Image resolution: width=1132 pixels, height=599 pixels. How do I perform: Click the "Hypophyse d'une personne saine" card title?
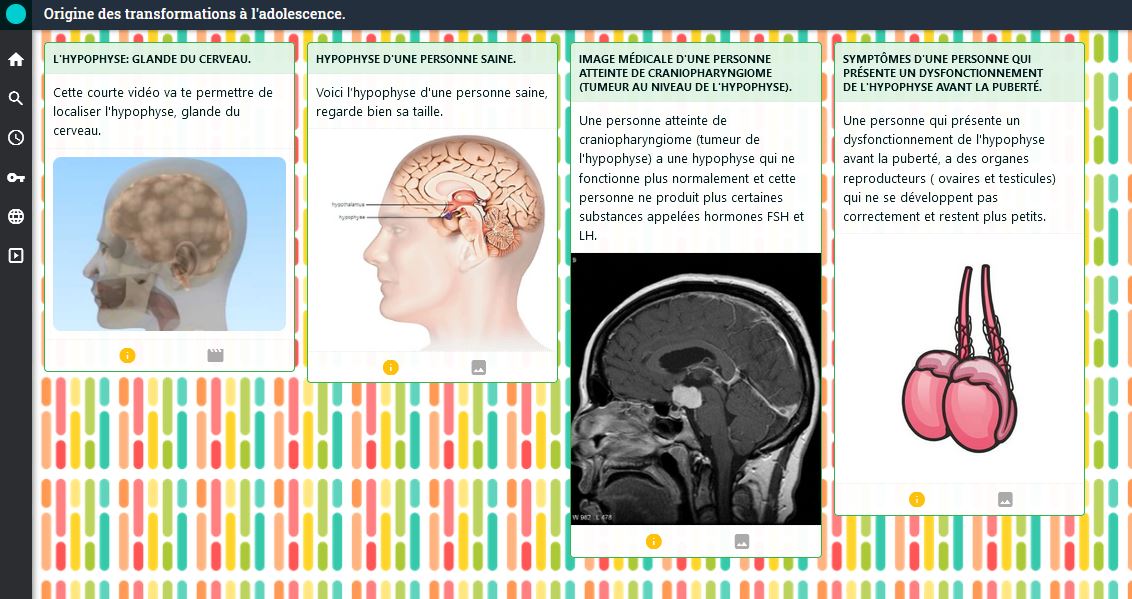coord(416,59)
